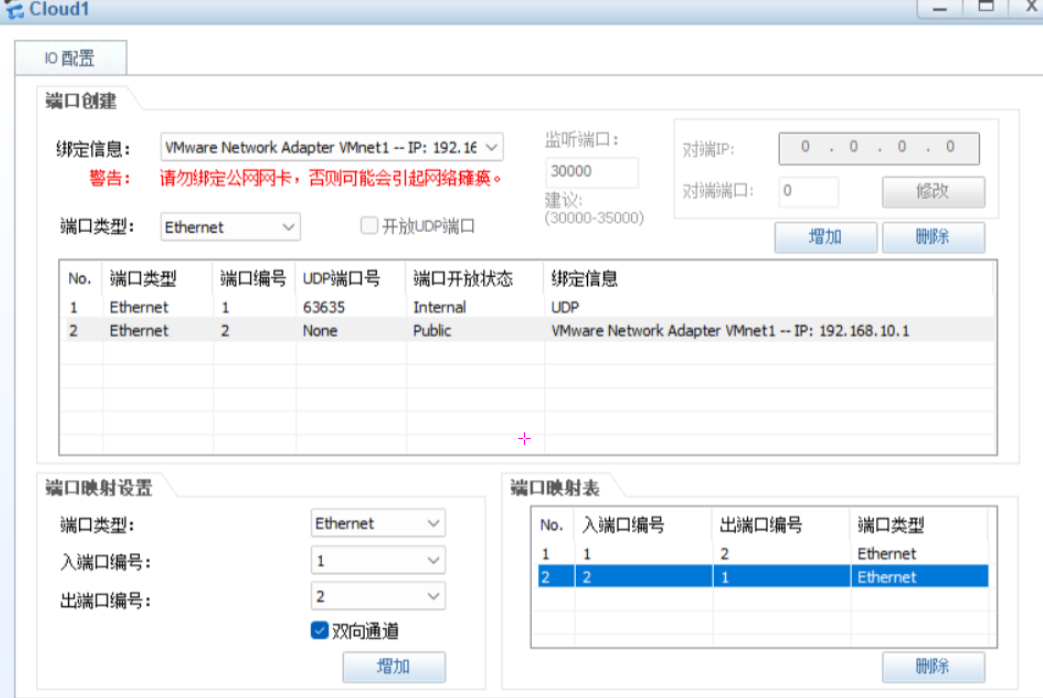This screenshot has height=698, width=1043.
Task: Click the Cloud1 window title icon
Action: coord(14,9)
